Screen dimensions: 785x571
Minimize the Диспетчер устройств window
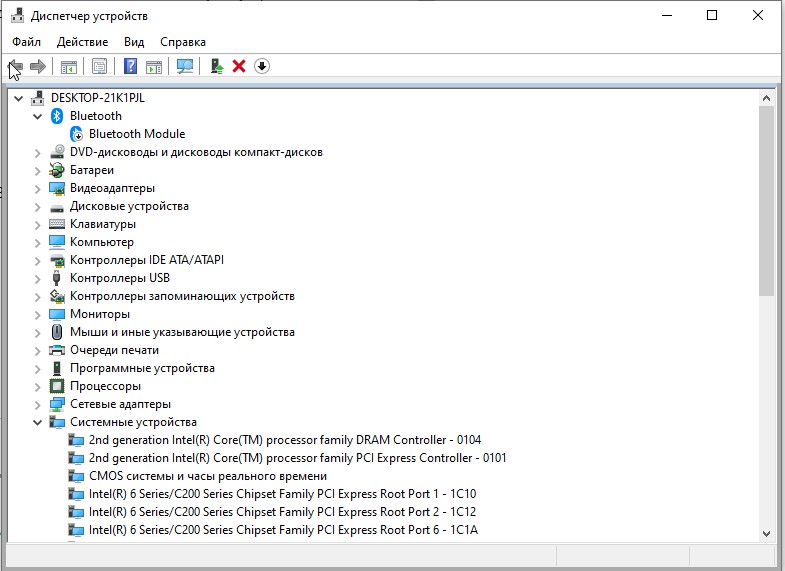(667, 16)
